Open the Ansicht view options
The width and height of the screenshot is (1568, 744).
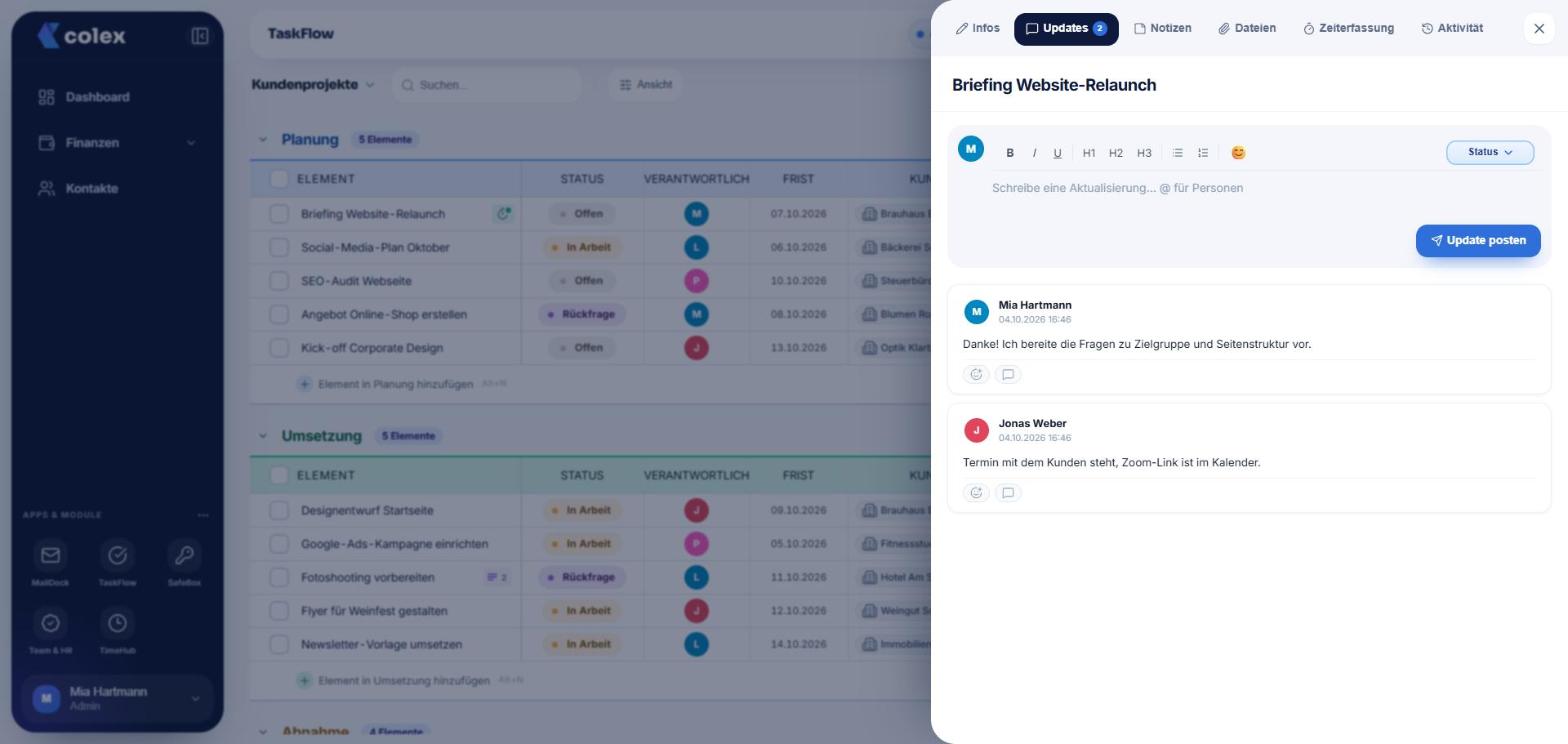click(x=646, y=85)
